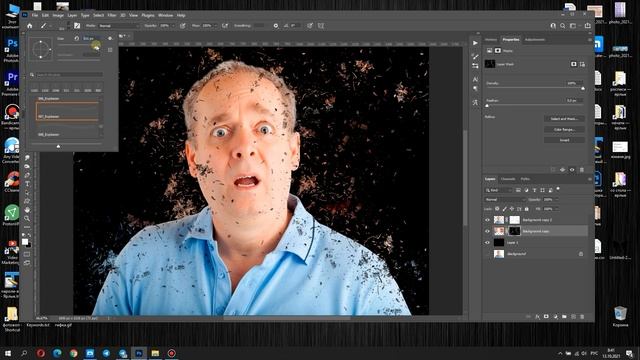The image size is (640, 360).
Task: Select the Type tool in the toolbar
Action: [27, 184]
